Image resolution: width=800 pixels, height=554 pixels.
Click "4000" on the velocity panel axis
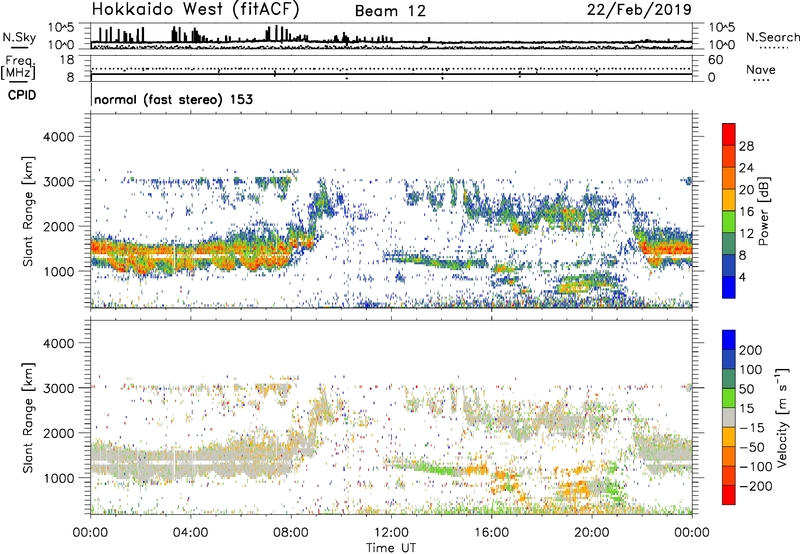coord(58,343)
